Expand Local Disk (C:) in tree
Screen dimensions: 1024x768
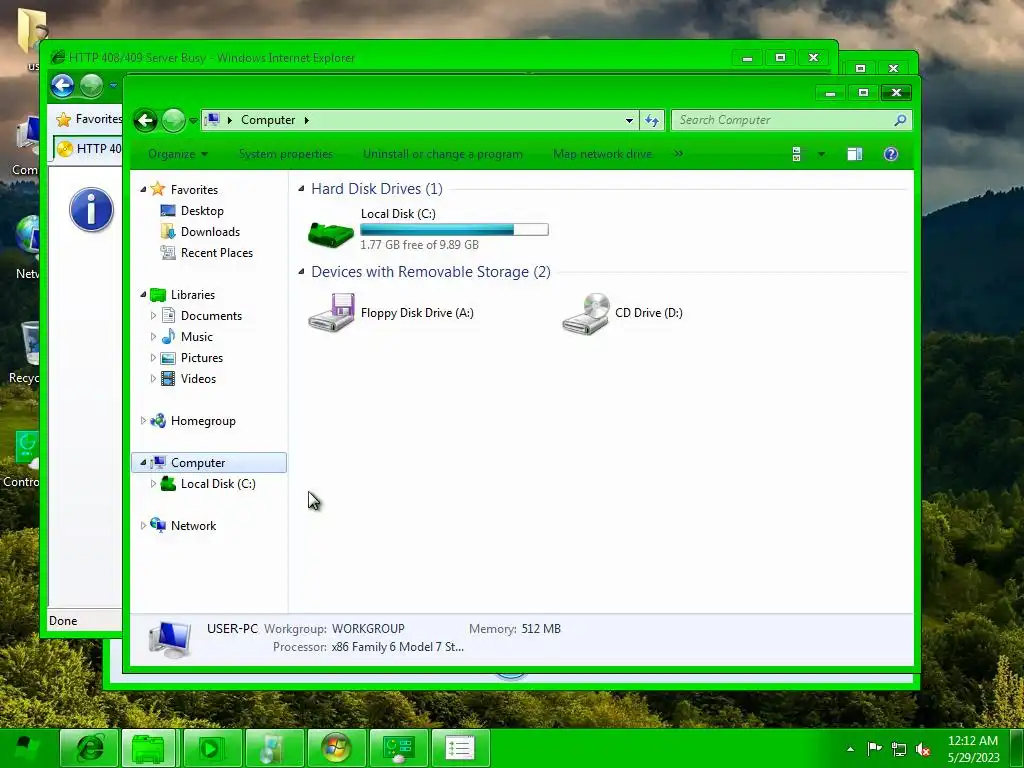153,484
